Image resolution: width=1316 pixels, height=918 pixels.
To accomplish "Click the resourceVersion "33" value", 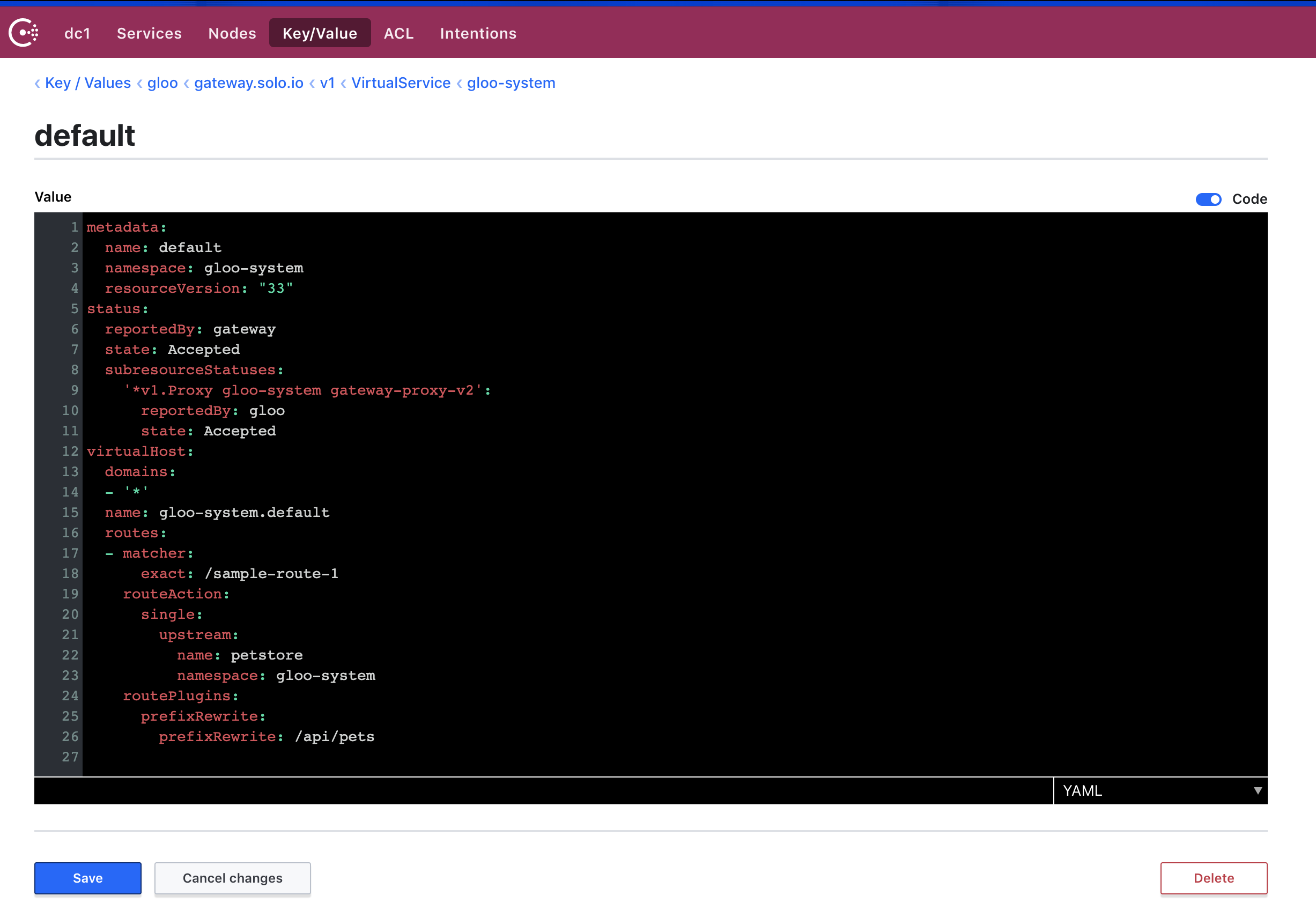I will pyautogui.click(x=276, y=288).
